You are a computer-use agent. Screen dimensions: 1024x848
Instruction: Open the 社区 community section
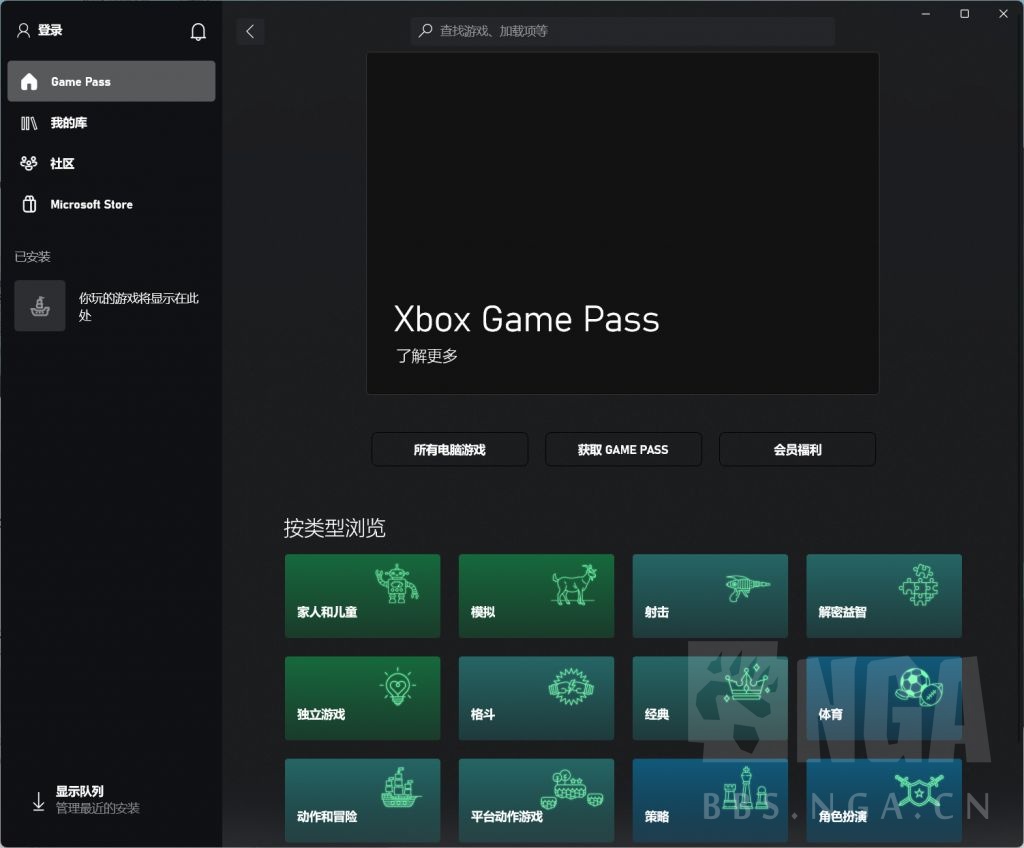(x=62, y=163)
